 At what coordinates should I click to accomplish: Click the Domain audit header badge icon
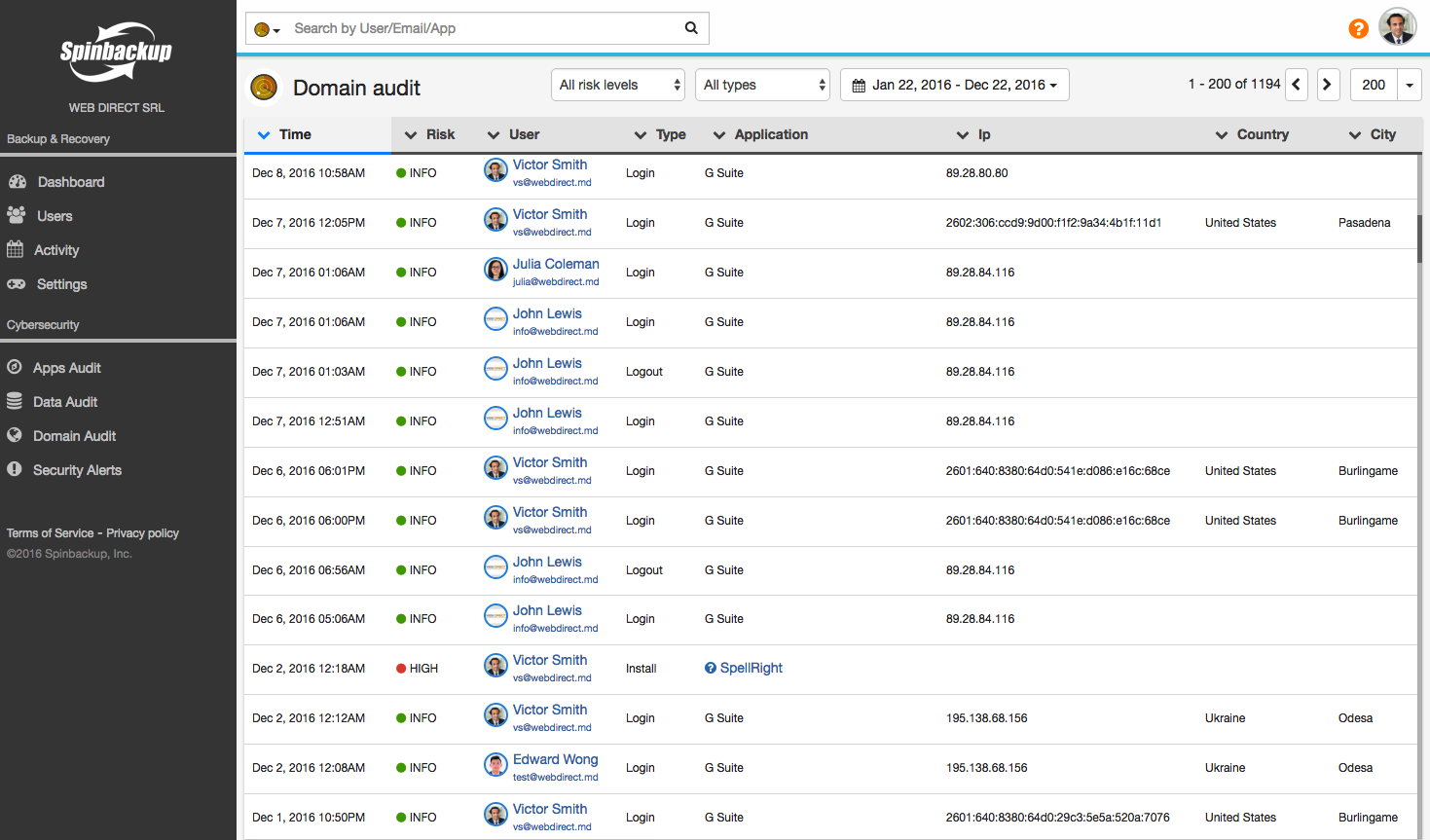tap(264, 88)
